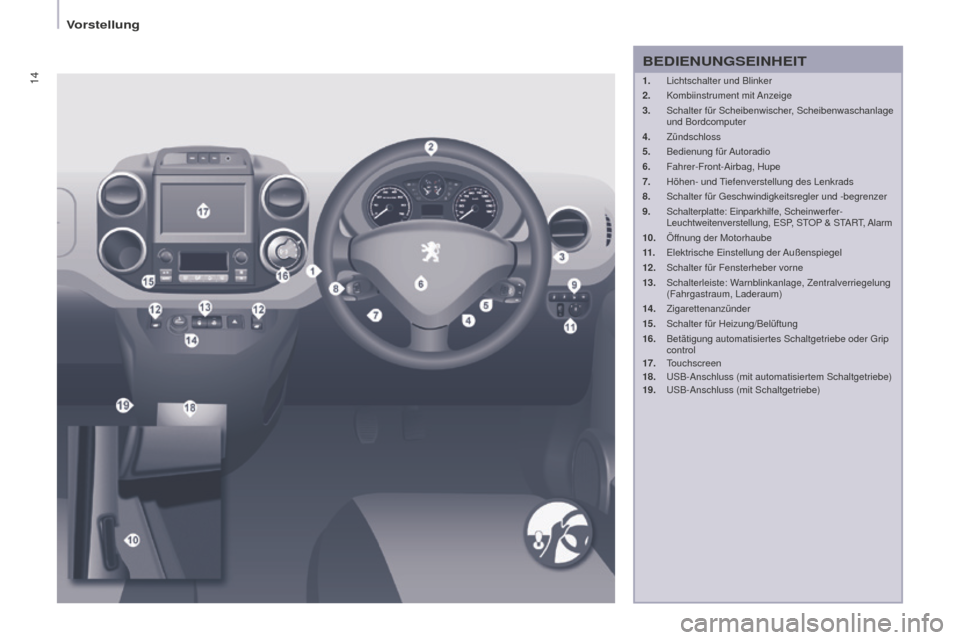The width and height of the screenshot is (960, 640).
Task: Select the line 'Lichtschalter und Blinker'
Action: pyautogui.click(x=719, y=81)
